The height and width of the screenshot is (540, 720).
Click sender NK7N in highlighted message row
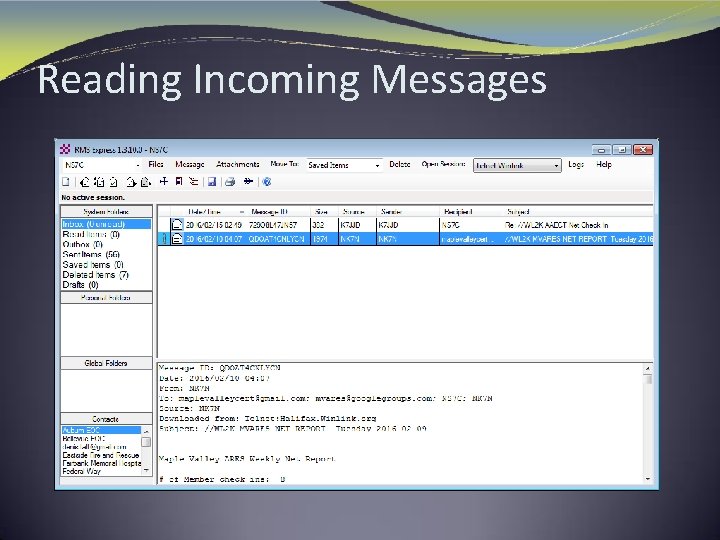(x=387, y=239)
